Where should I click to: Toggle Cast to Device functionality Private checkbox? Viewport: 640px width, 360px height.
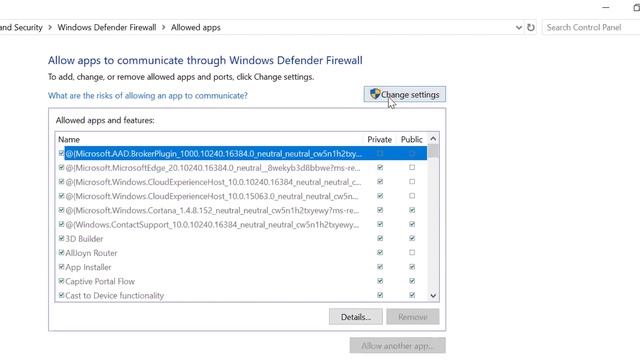click(380, 295)
